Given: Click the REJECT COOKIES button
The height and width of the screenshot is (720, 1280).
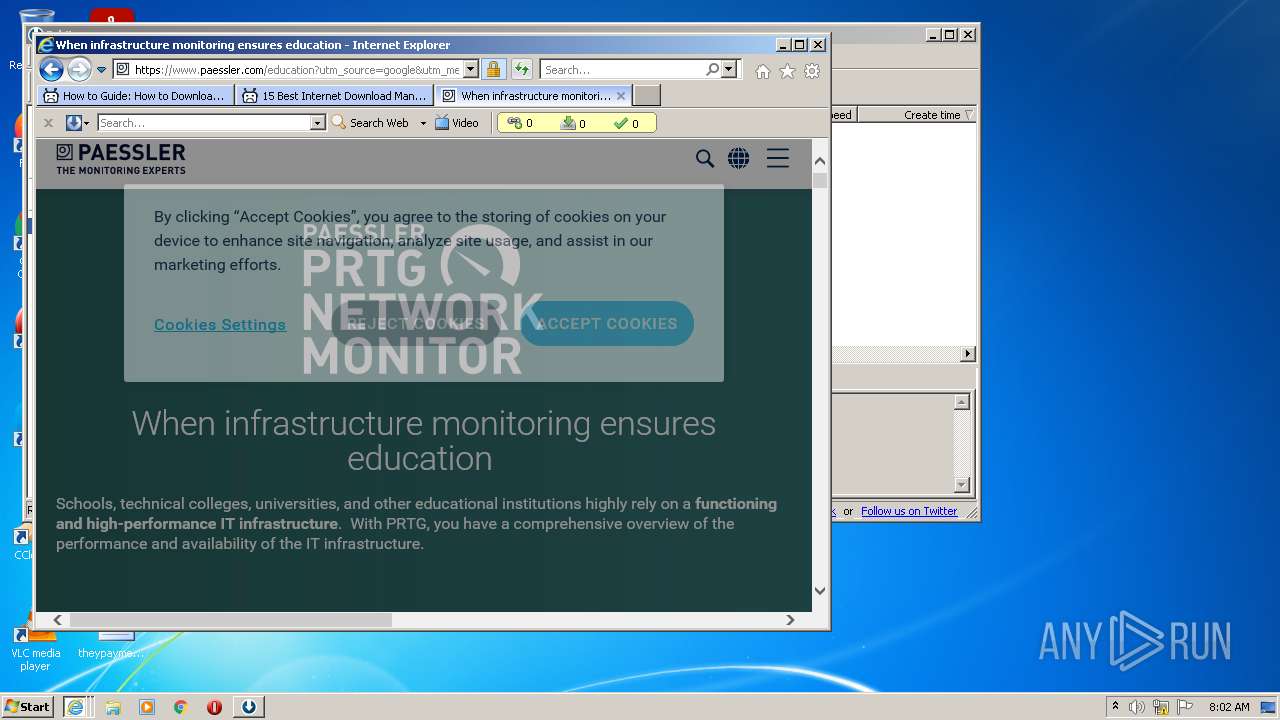Looking at the screenshot, I should (x=415, y=324).
